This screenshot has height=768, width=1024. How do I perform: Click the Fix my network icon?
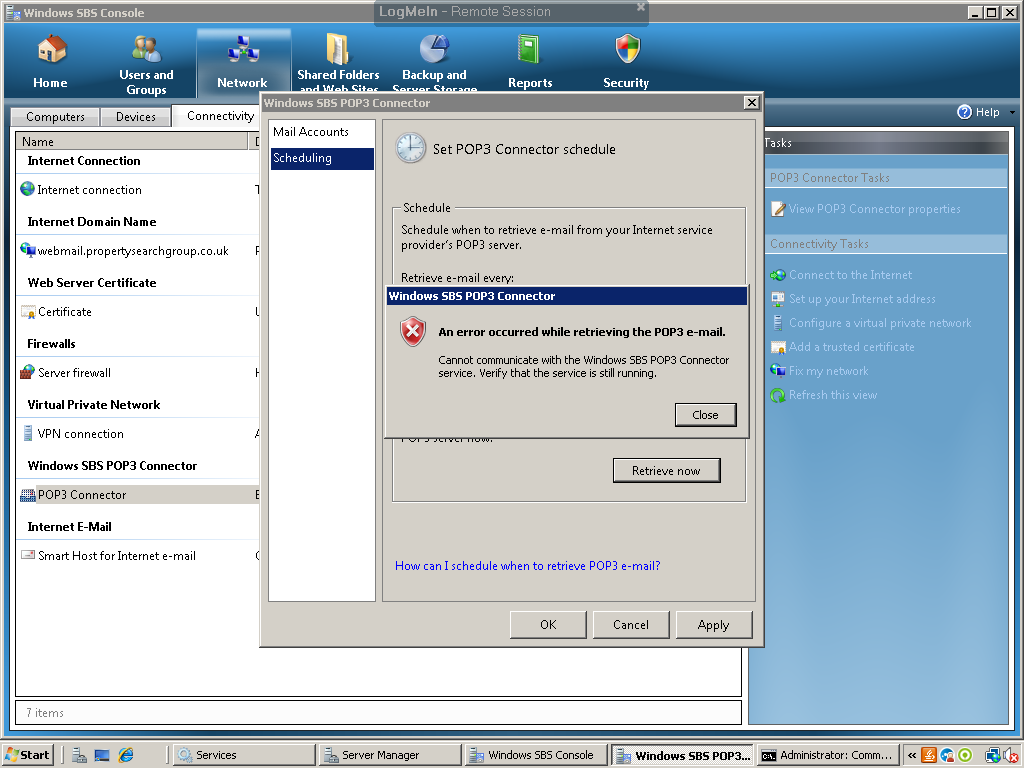click(x=778, y=371)
